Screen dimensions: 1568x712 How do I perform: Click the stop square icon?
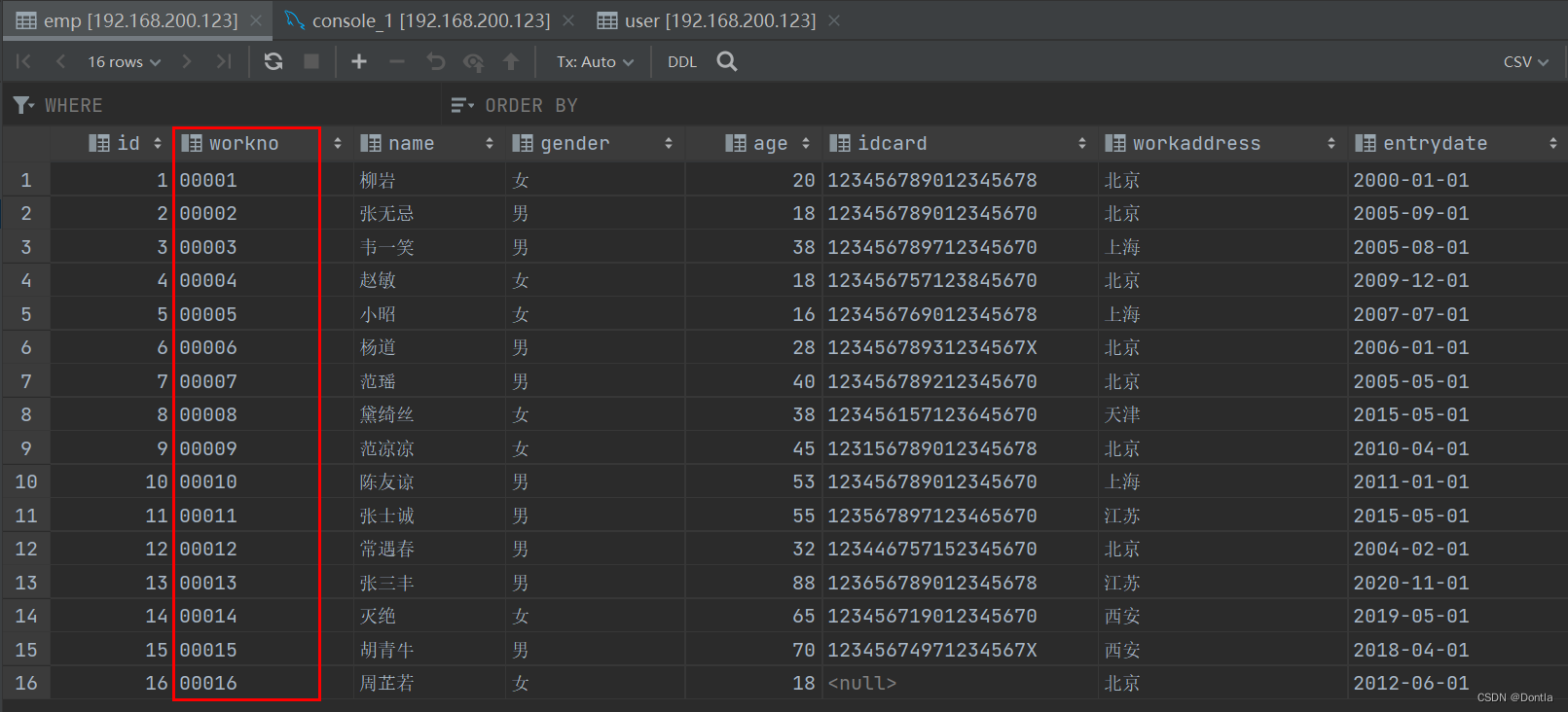311,61
